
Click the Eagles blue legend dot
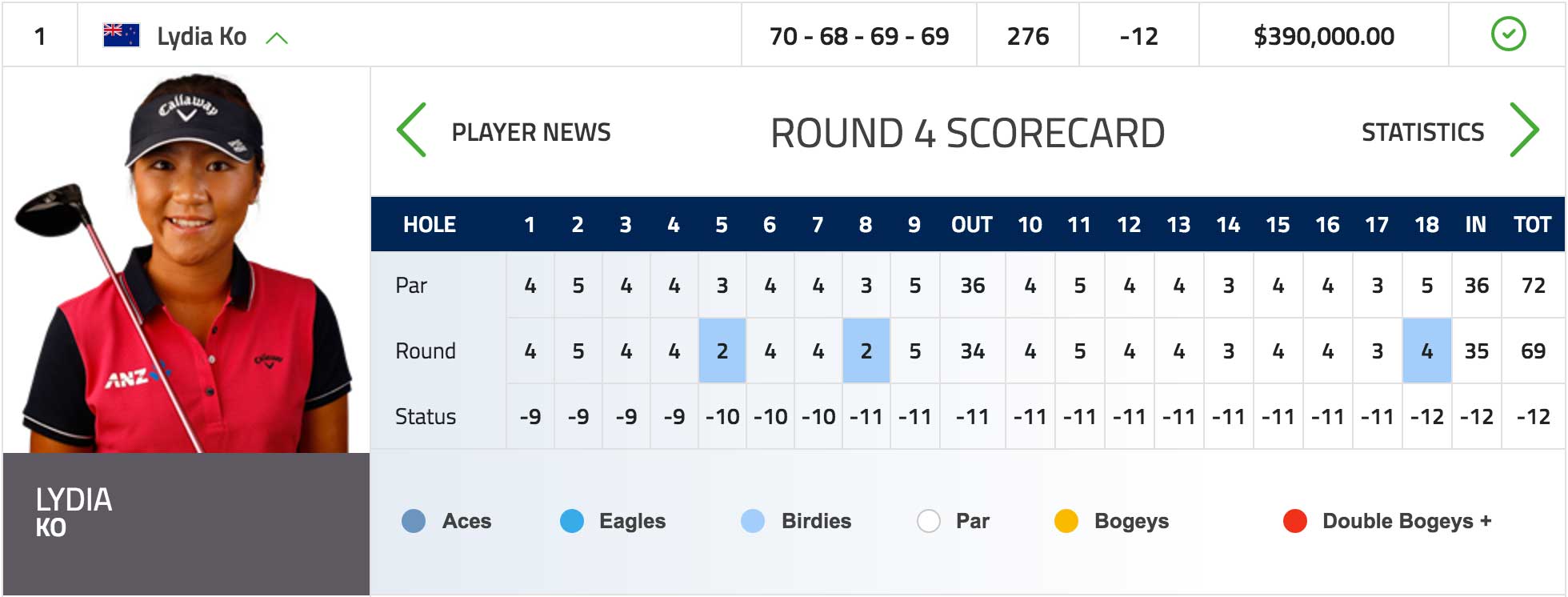click(x=572, y=521)
